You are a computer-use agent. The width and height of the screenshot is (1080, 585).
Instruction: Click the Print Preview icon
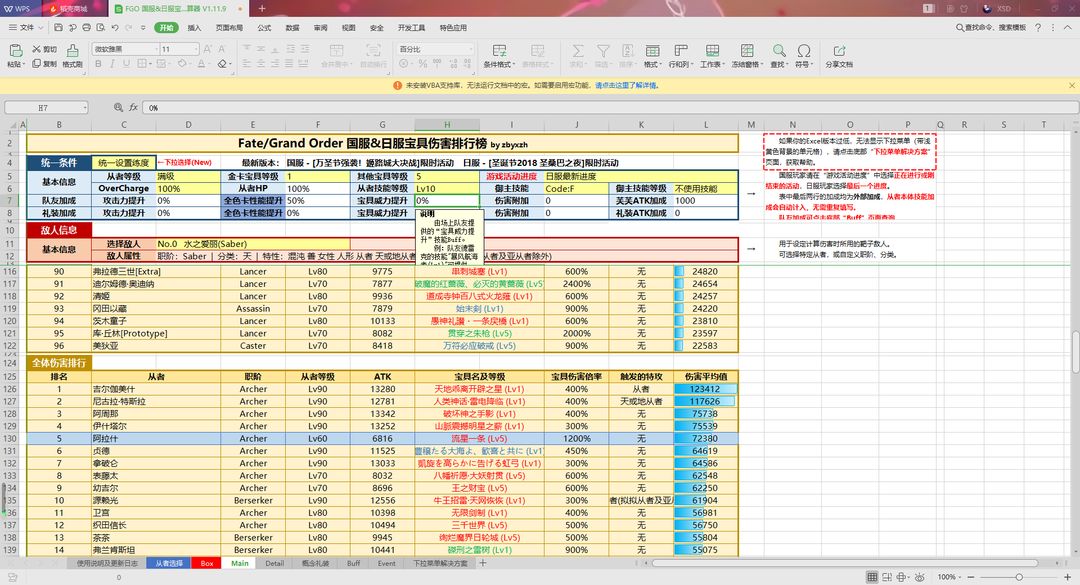[x=101, y=28]
